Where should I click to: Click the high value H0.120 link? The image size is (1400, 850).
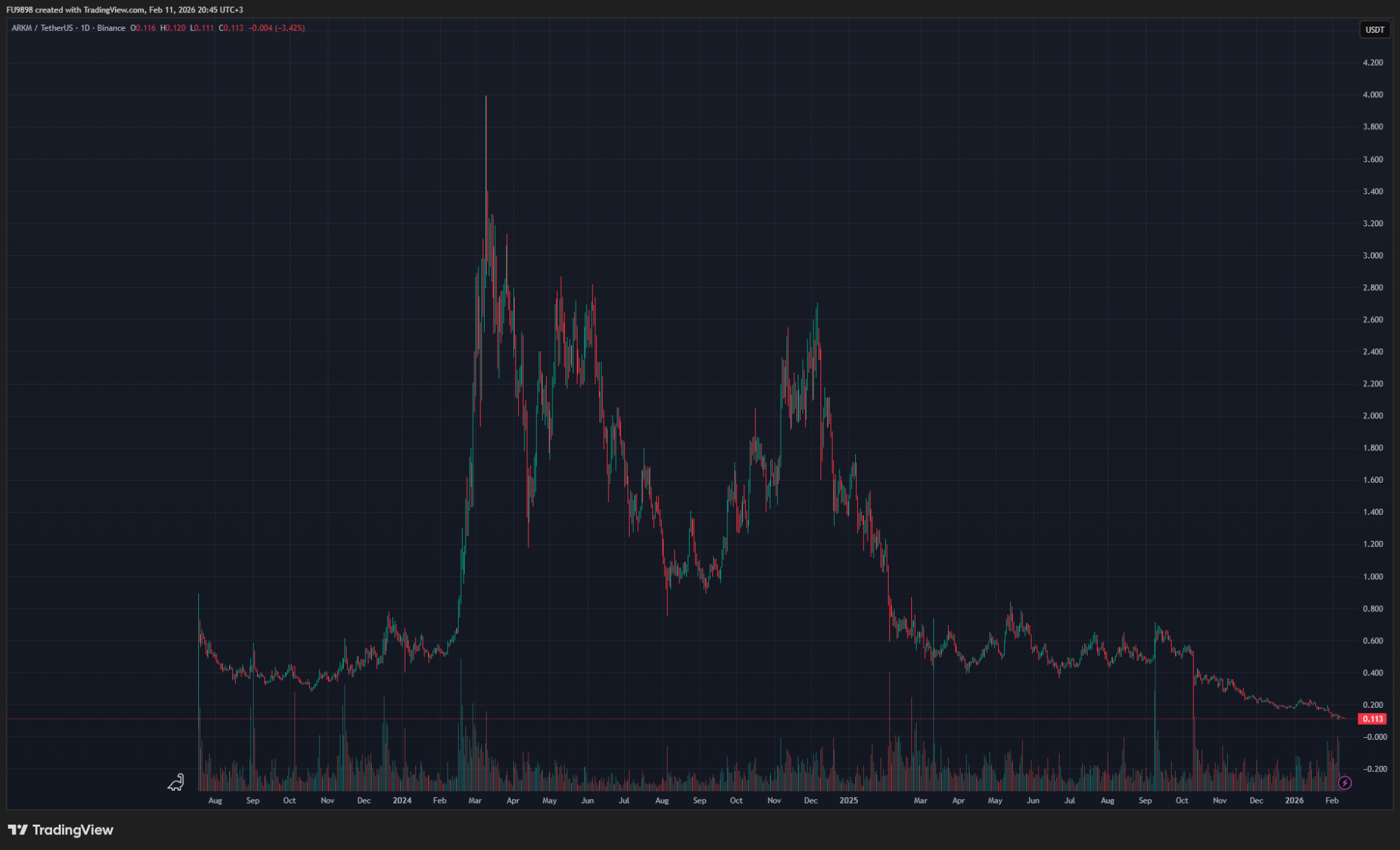[172, 28]
